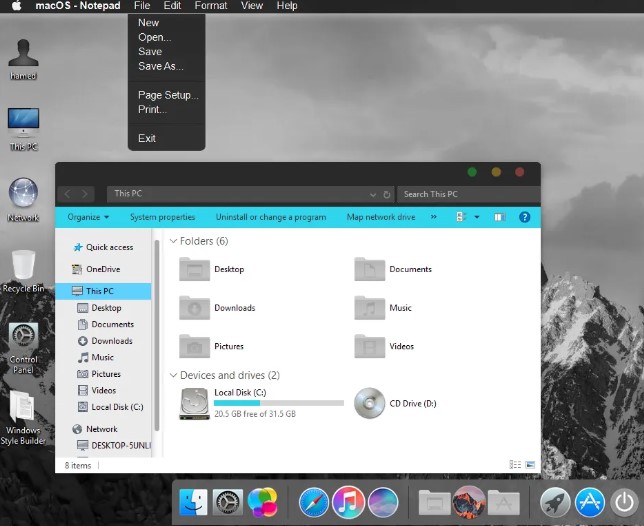This screenshot has width=644, height=526.
Task: Launch Game Center bubbles icon in dock
Action: pyautogui.click(x=263, y=502)
